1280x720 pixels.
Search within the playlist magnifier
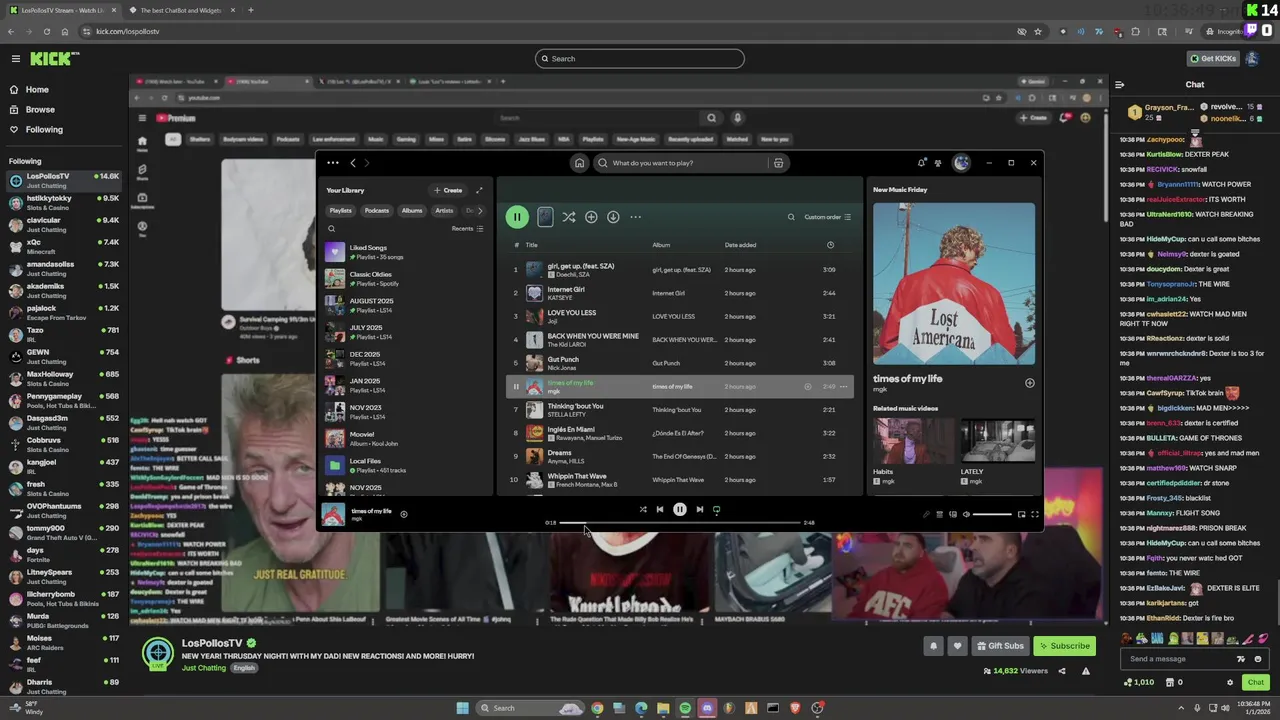point(791,217)
